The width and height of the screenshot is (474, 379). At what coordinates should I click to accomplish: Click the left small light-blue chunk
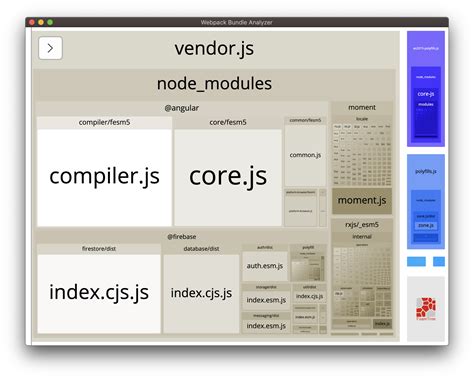point(416,262)
